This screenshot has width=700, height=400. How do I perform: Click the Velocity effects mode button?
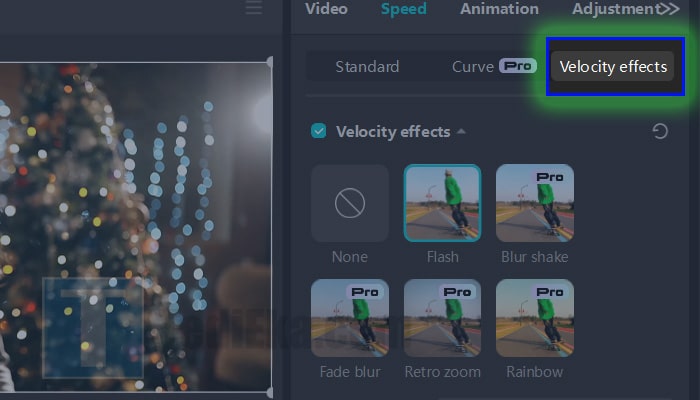point(613,67)
